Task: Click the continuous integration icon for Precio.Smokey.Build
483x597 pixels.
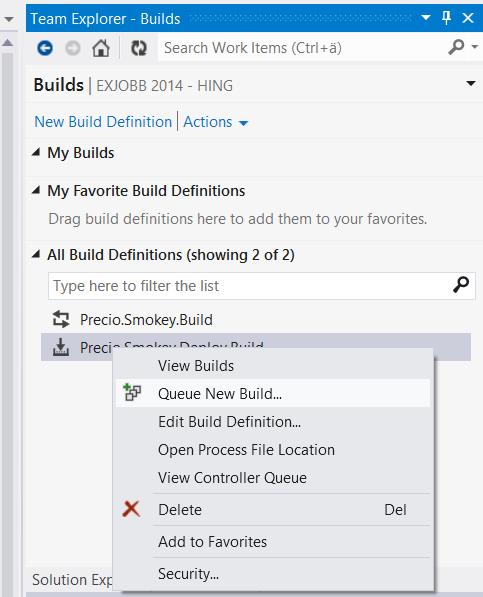Action: pyautogui.click(x=61, y=319)
